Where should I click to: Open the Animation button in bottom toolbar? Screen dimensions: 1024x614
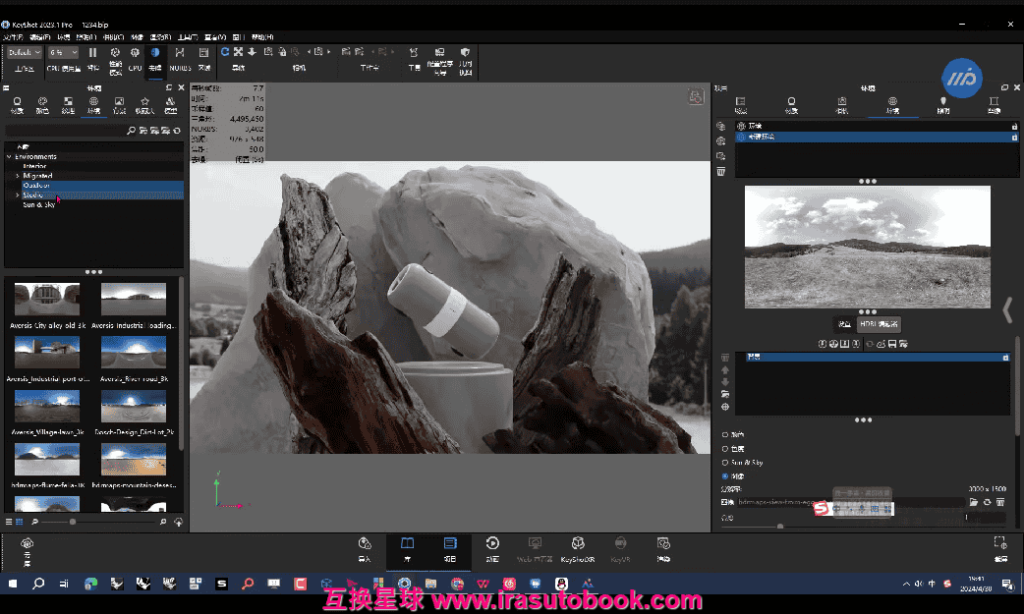pos(492,549)
